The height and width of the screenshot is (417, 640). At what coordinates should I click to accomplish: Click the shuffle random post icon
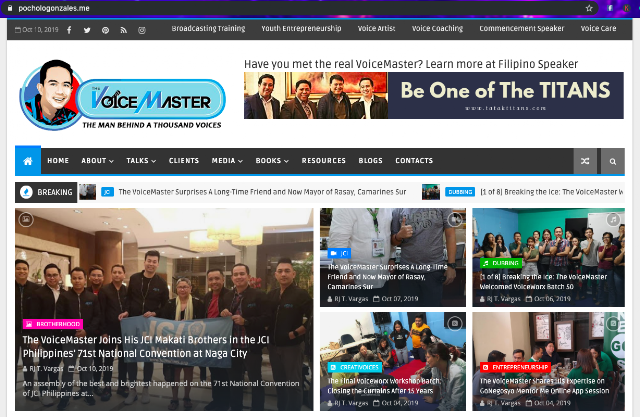tap(585, 161)
